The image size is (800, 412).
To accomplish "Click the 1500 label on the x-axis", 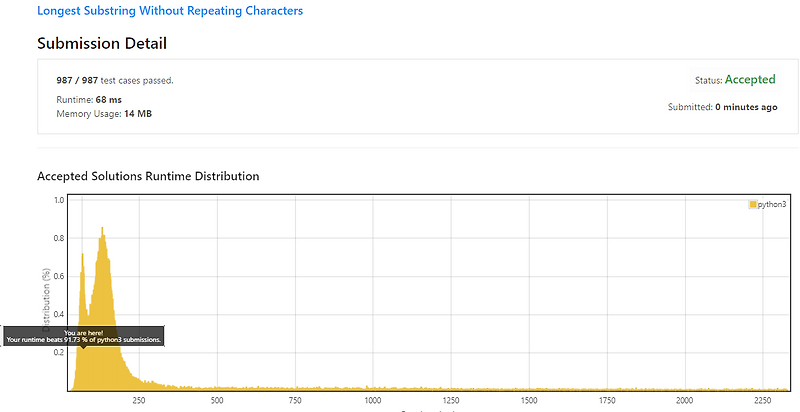I will [529, 400].
